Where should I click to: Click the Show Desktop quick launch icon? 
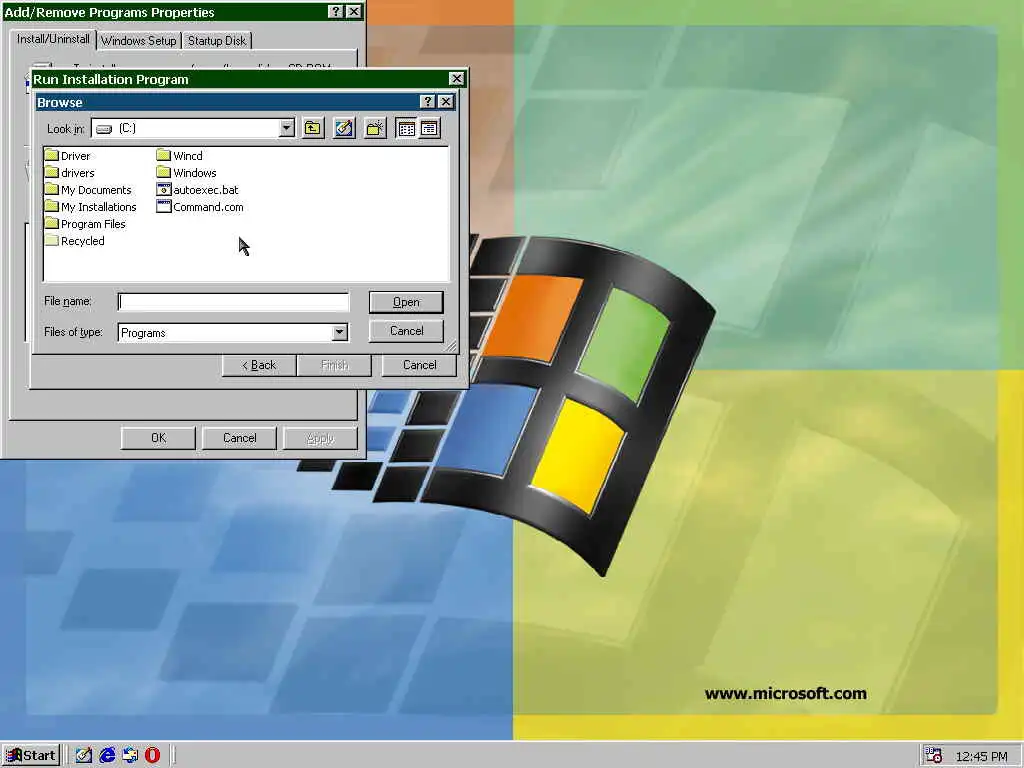click(84, 756)
